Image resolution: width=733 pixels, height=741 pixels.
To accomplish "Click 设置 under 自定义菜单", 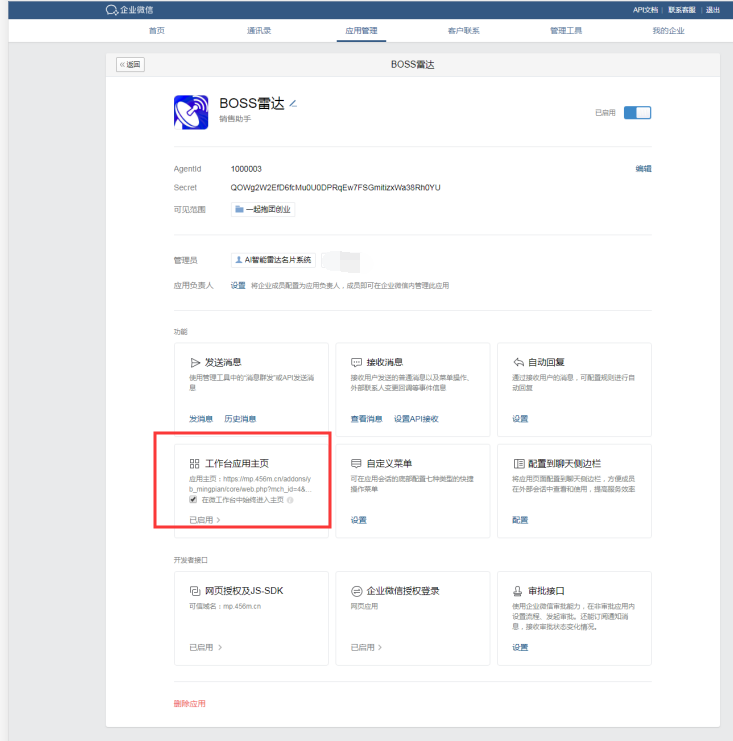I will [358, 520].
